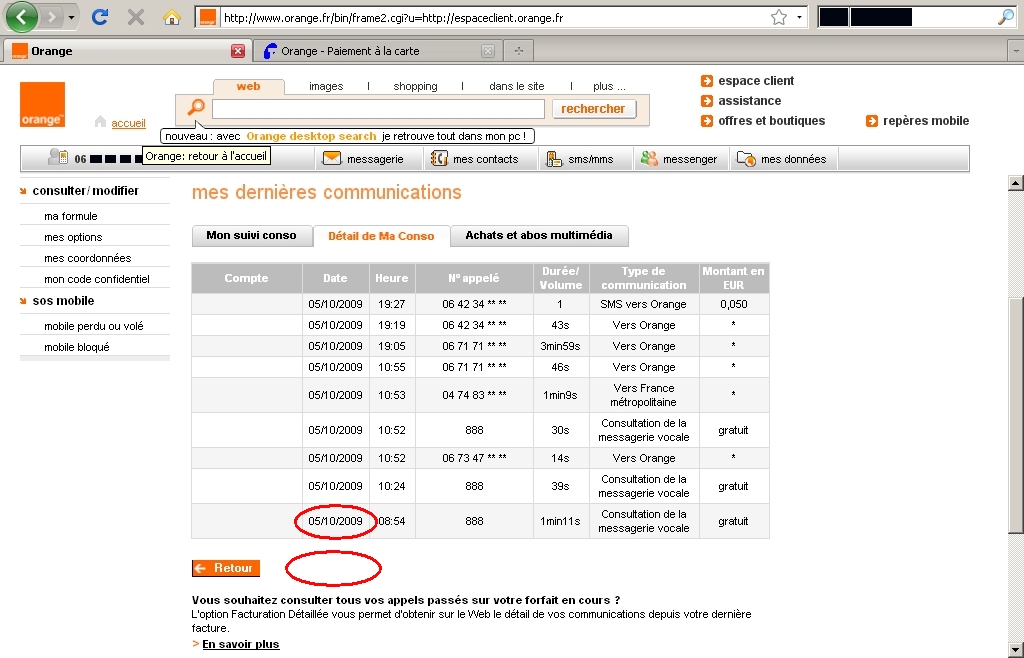1024x658 pixels.
Task: Open mon code confidentiel in sidebar
Action: (97, 279)
